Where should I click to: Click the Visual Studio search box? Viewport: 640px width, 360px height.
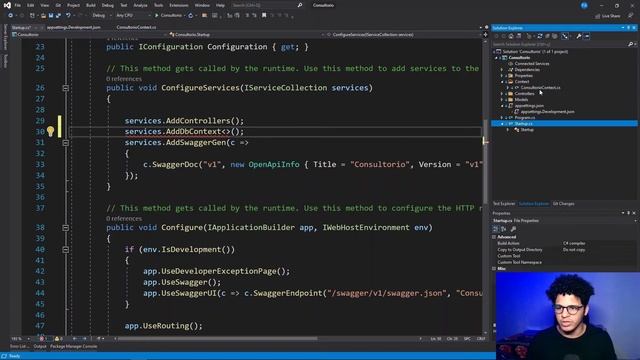tap(267, 5)
